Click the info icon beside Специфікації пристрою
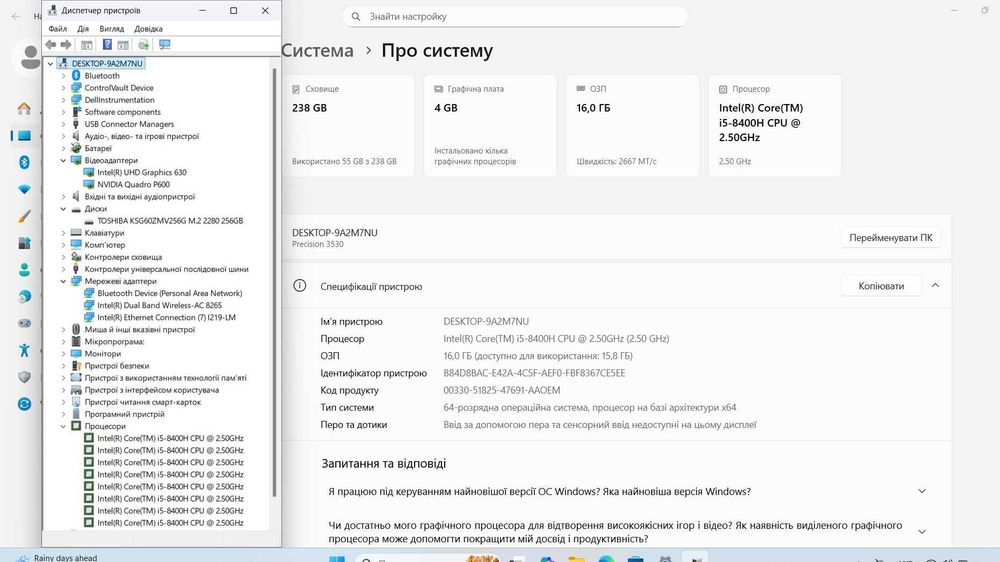 coord(299,286)
